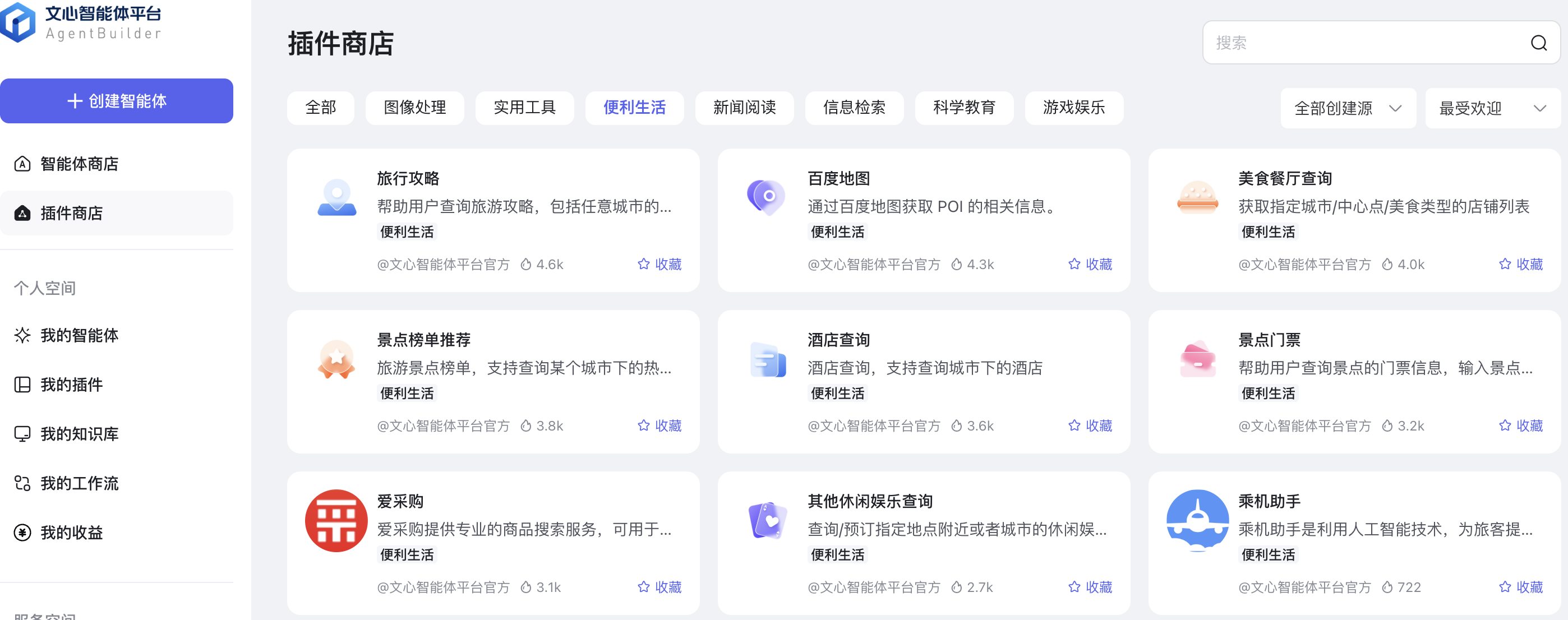Open 我的插件 in the sidebar
Viewport: 1568px width, 620px height.
(71, 385)
